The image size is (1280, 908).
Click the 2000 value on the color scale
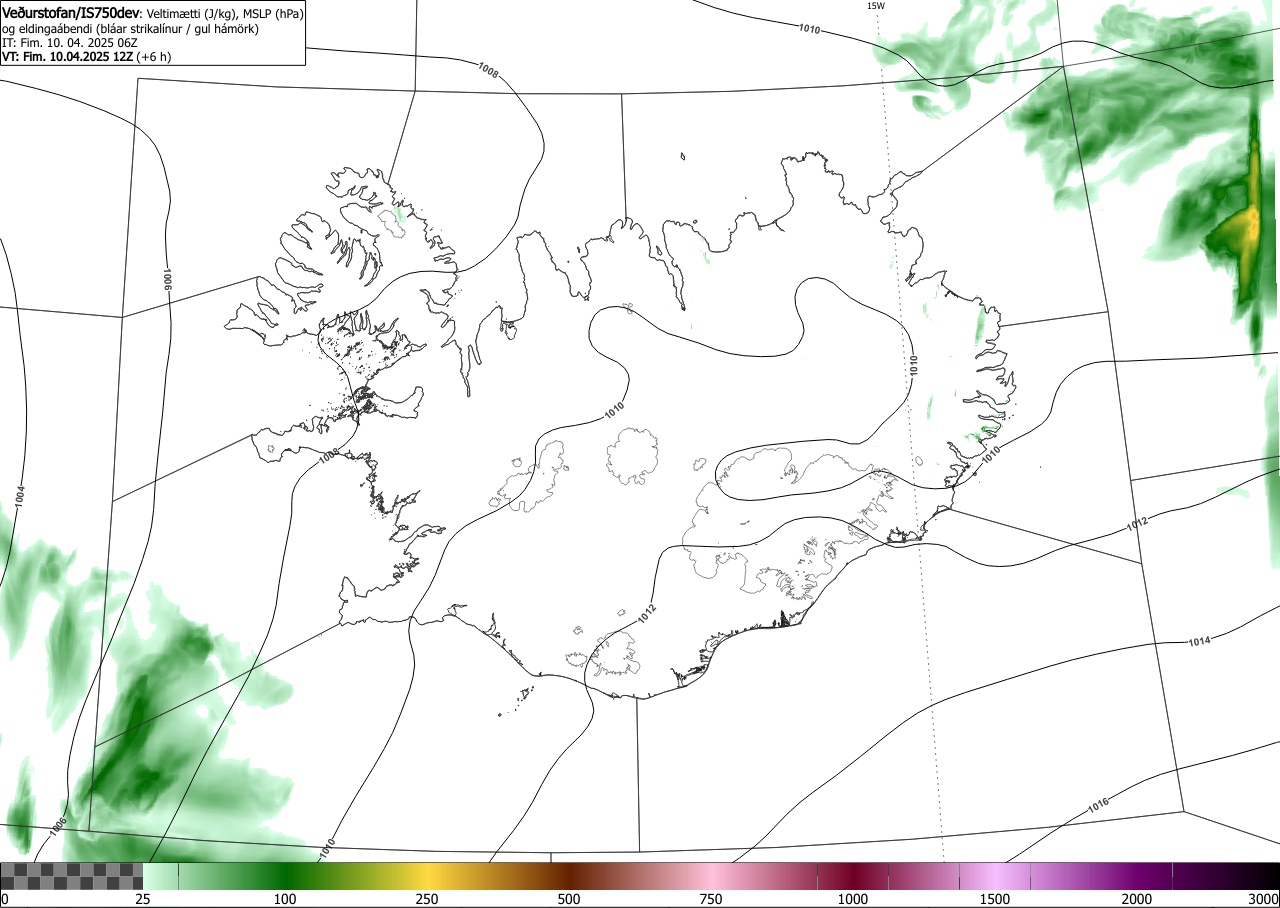[1137, 899]
